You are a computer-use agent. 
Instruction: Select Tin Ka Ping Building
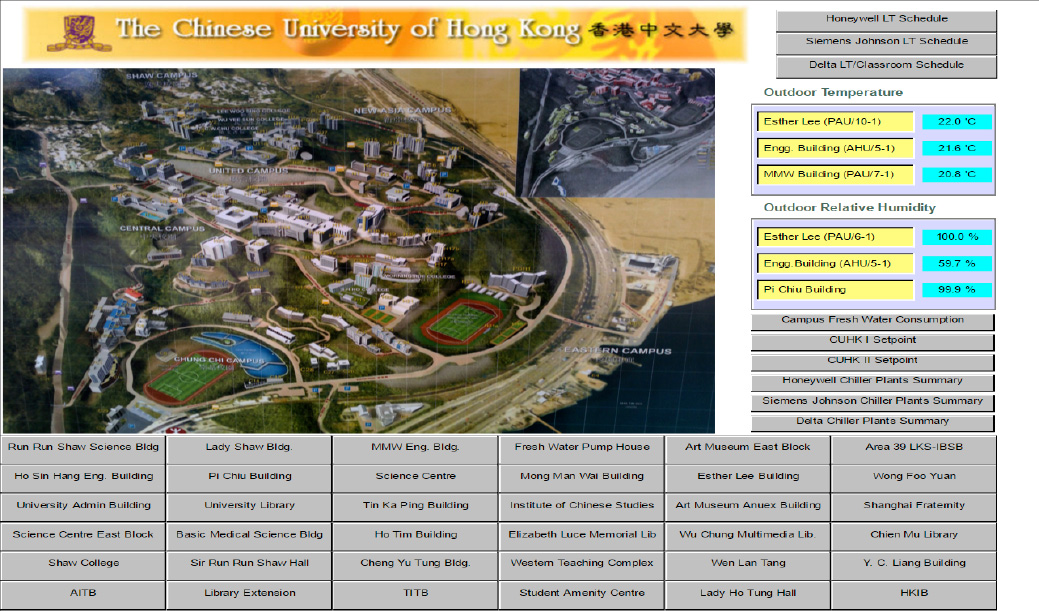click(x=415, y=508)
